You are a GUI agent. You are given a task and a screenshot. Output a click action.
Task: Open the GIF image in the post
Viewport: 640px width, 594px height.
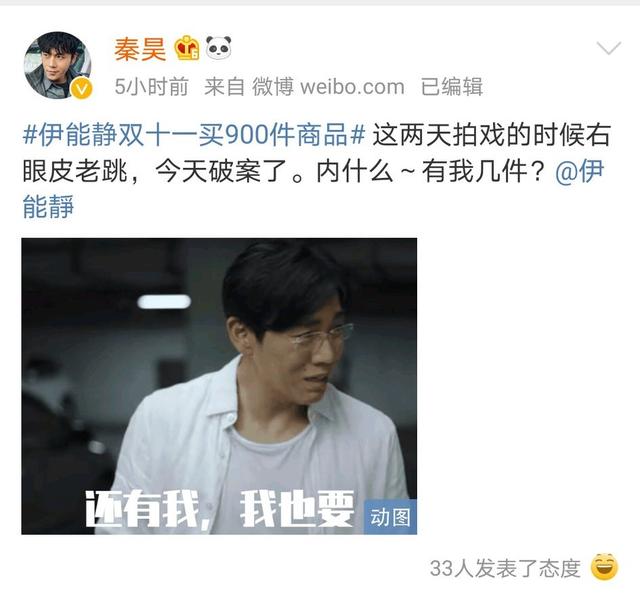coord(219,386)
